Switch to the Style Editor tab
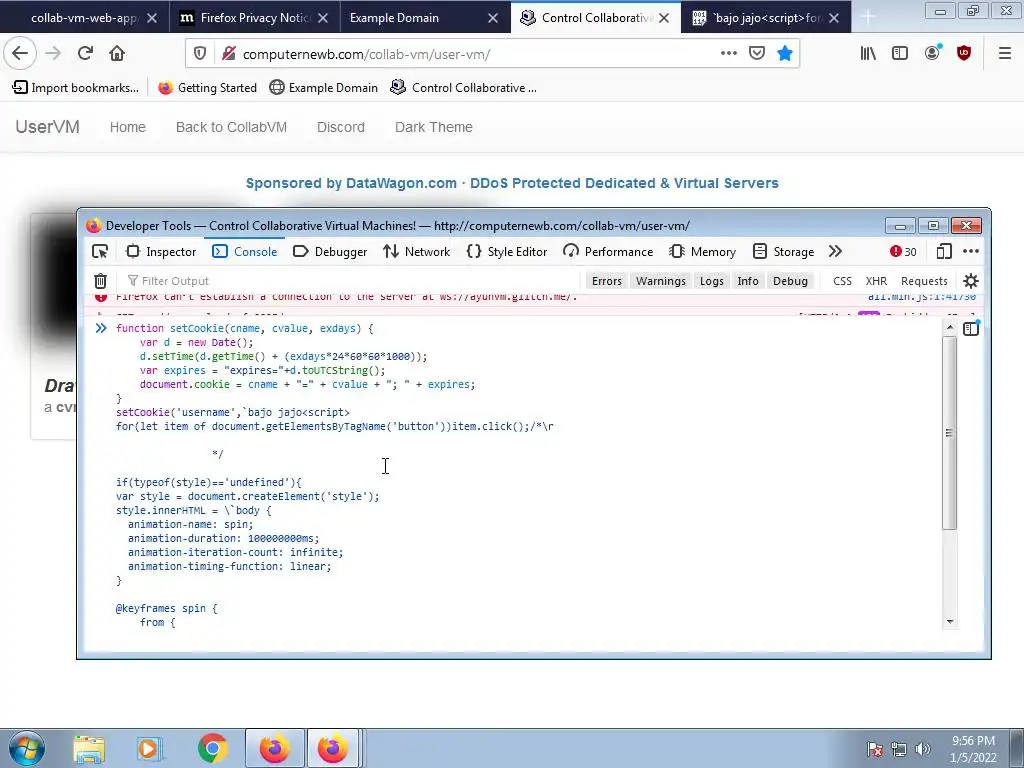The height and width of the screenshot is (768, 1024). click(507, 251)
